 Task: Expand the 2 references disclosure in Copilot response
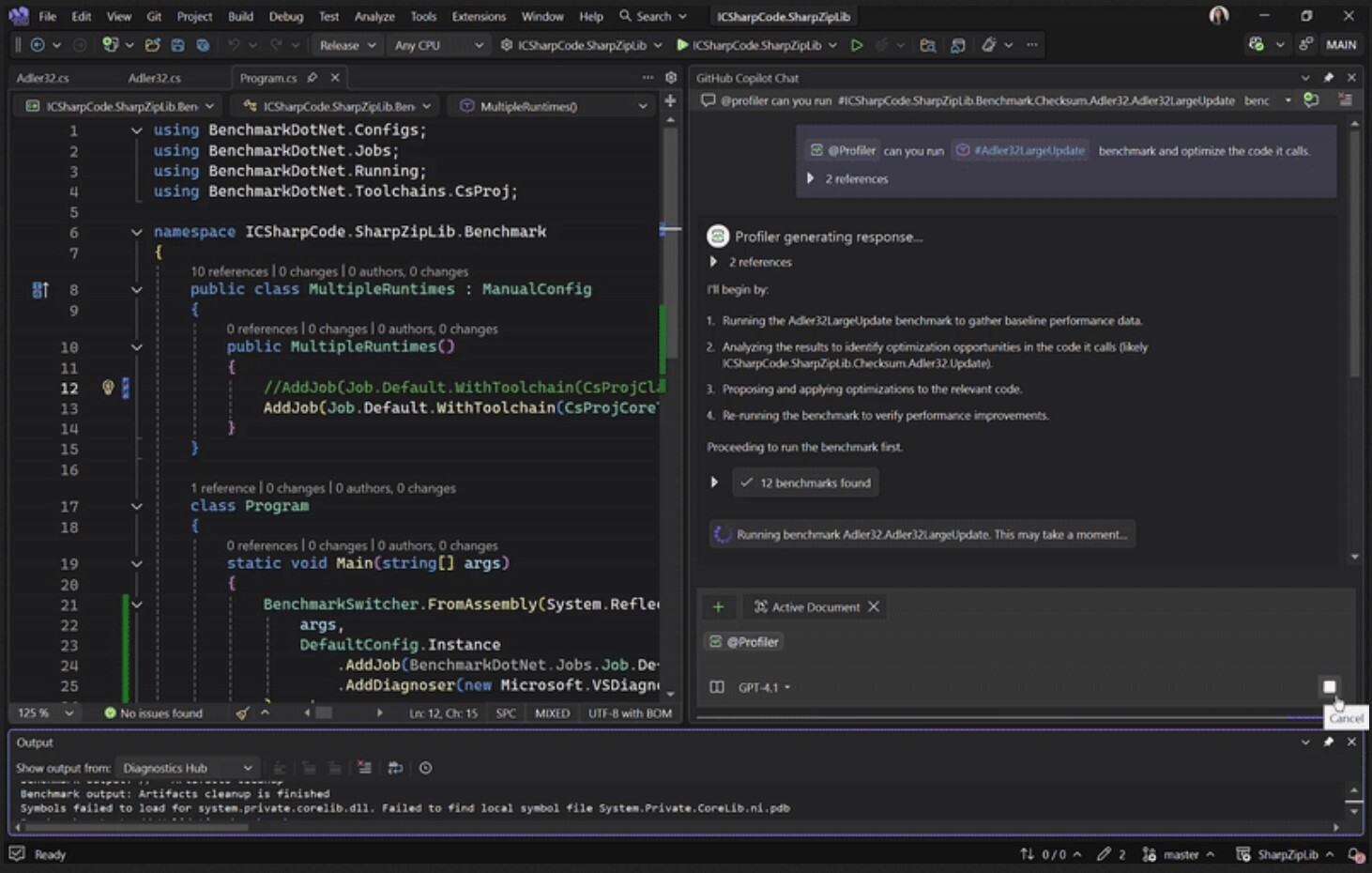pyautogui.click(x=715, y=262)
